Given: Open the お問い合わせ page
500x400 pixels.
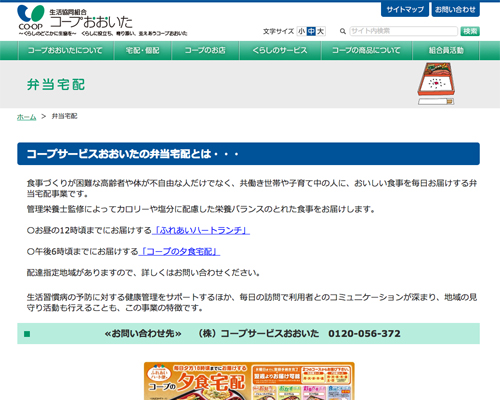Looking at the screenshot, I should point(455,9).
